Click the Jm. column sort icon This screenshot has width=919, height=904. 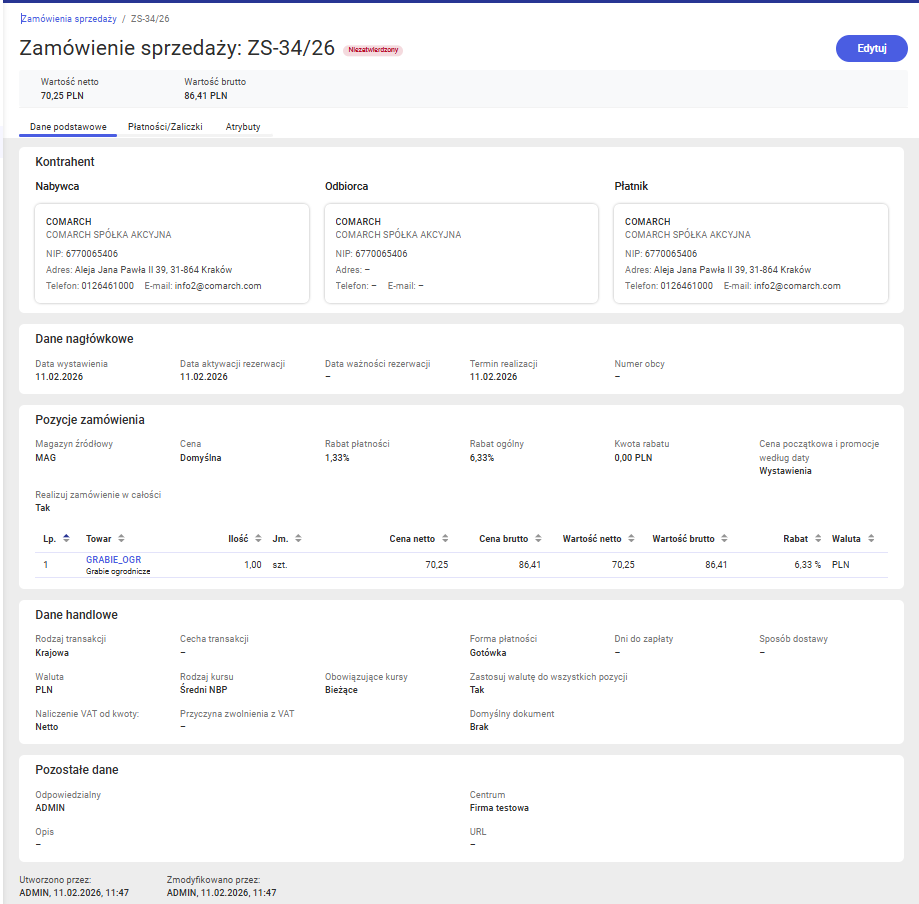click(x=298, y=539)
